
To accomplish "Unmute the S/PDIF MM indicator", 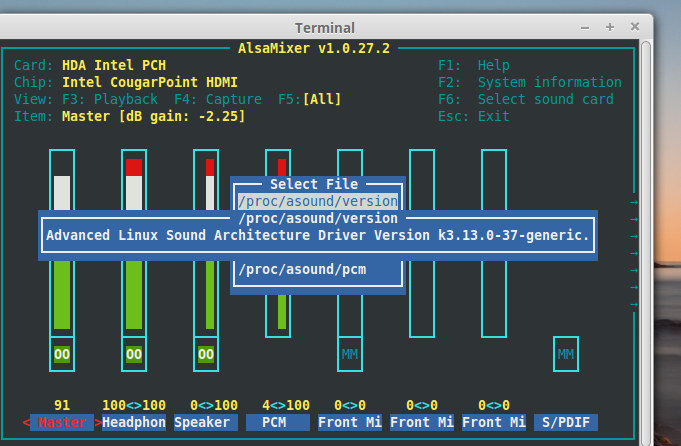I will (x=566, y=354).
